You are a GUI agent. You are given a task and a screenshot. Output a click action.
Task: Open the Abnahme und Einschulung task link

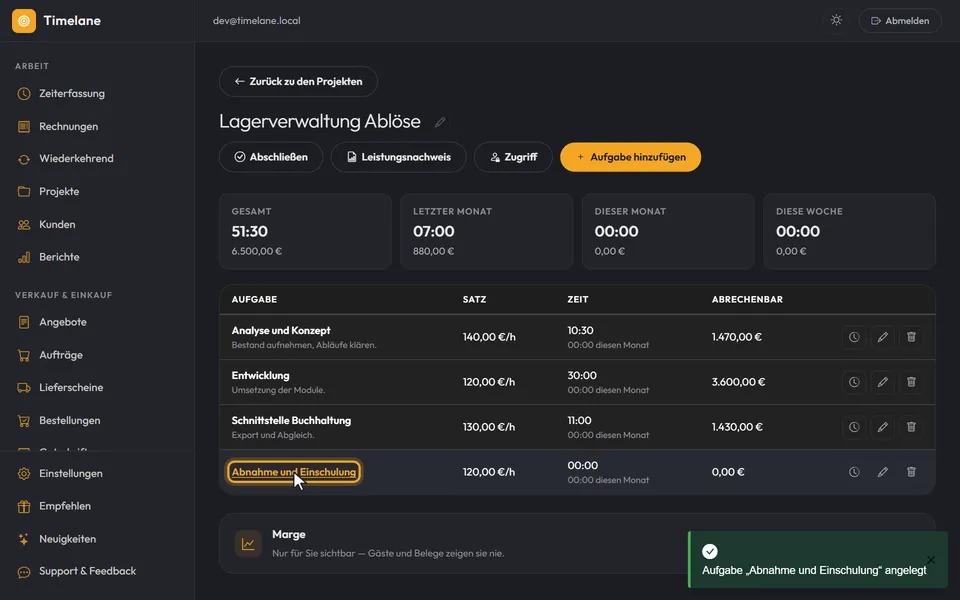click(x=294, y=472)
